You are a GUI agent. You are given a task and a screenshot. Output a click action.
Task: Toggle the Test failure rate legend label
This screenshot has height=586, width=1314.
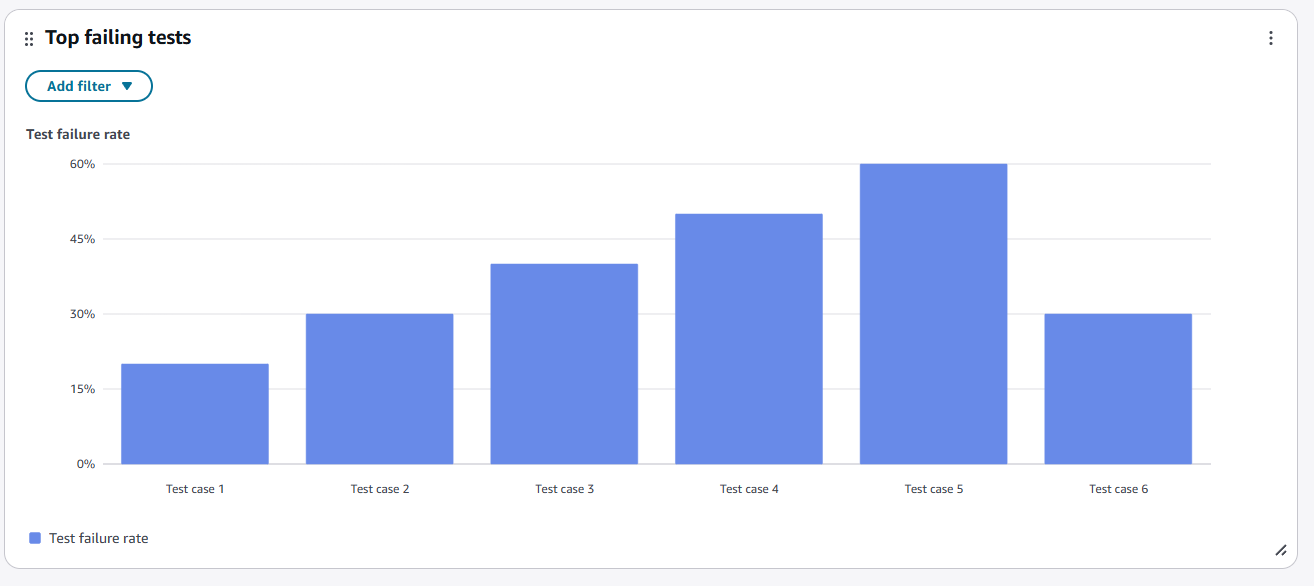tap(98, 538)
